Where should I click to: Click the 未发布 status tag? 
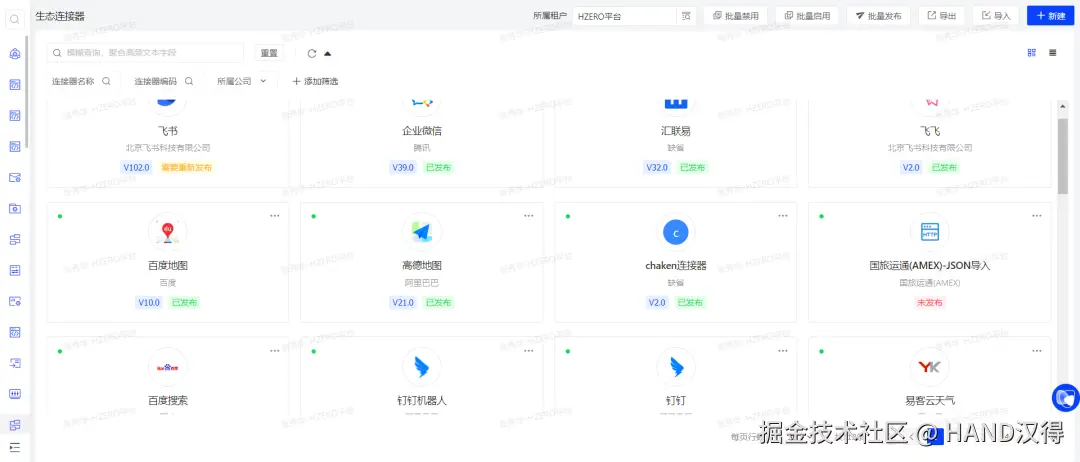tap(929, 302)
